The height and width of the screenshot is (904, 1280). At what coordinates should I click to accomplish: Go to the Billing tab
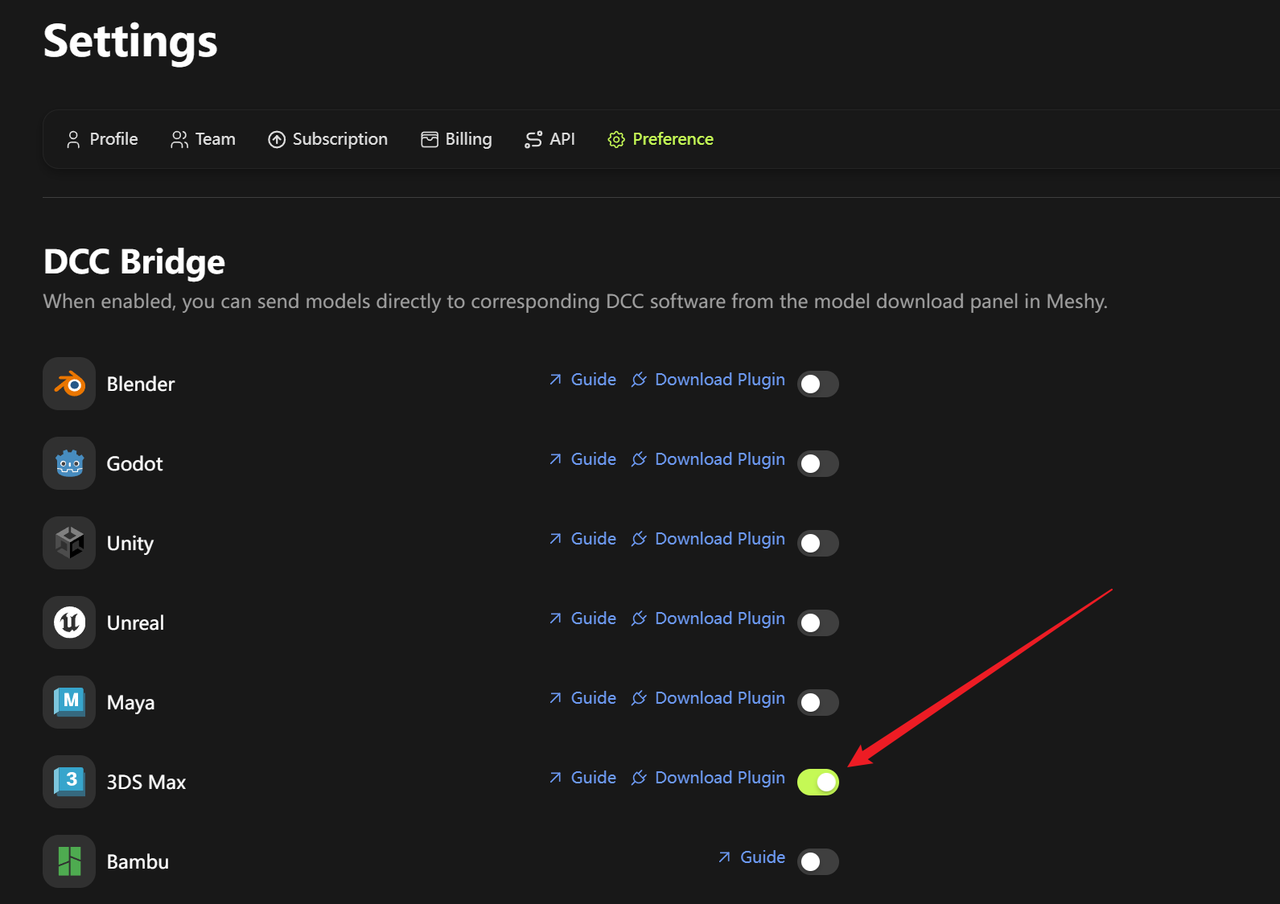click(x=456, y=139)
